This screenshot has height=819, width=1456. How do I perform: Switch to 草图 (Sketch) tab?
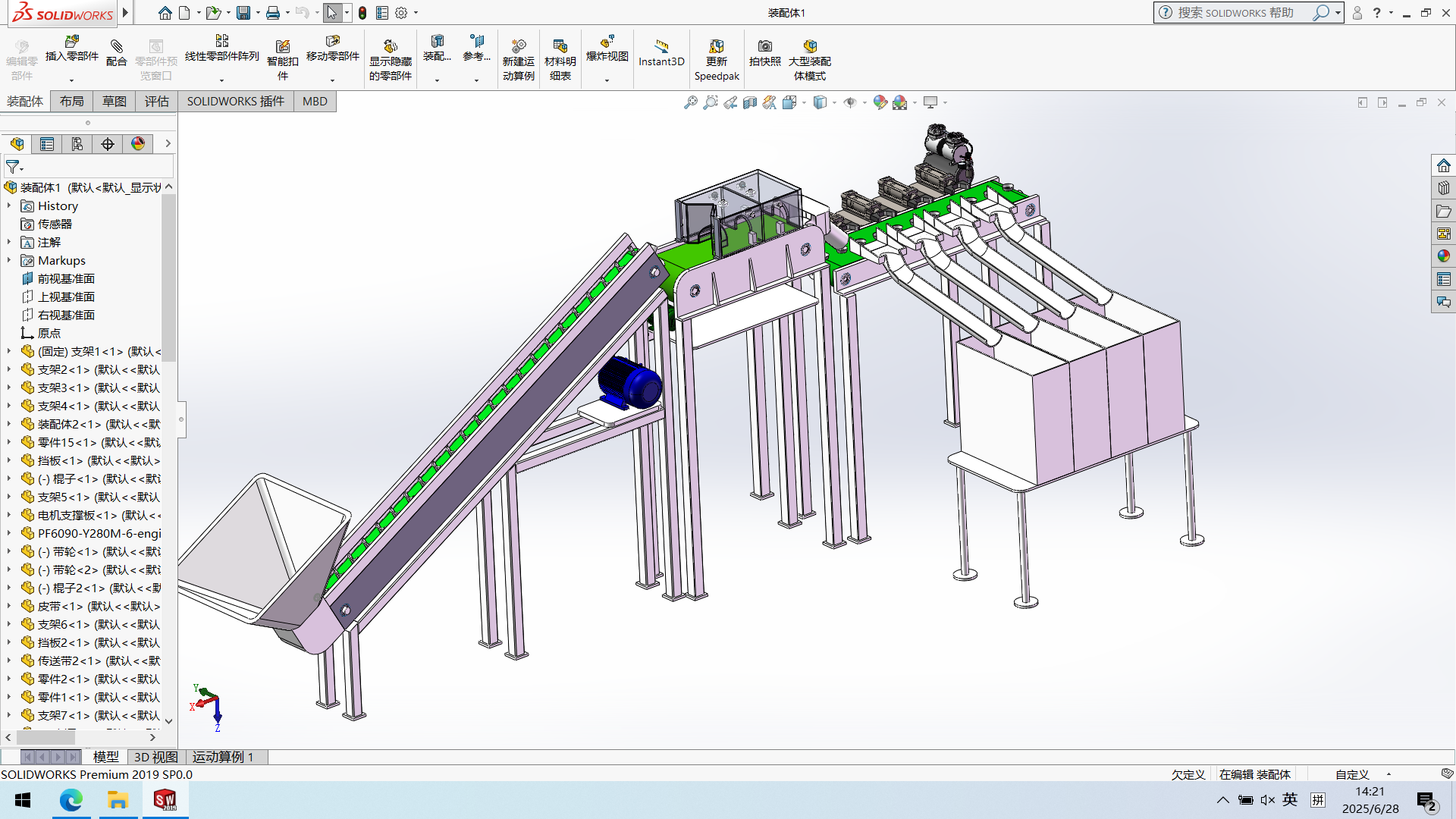click(115, 102)
